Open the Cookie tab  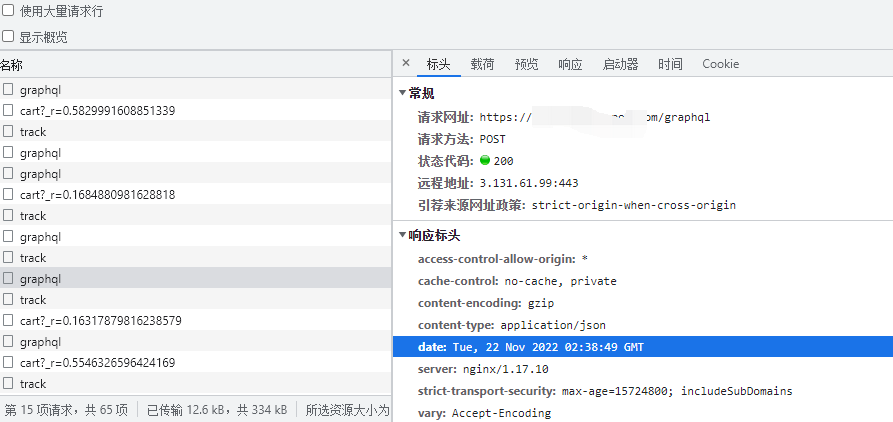(720, 64)
